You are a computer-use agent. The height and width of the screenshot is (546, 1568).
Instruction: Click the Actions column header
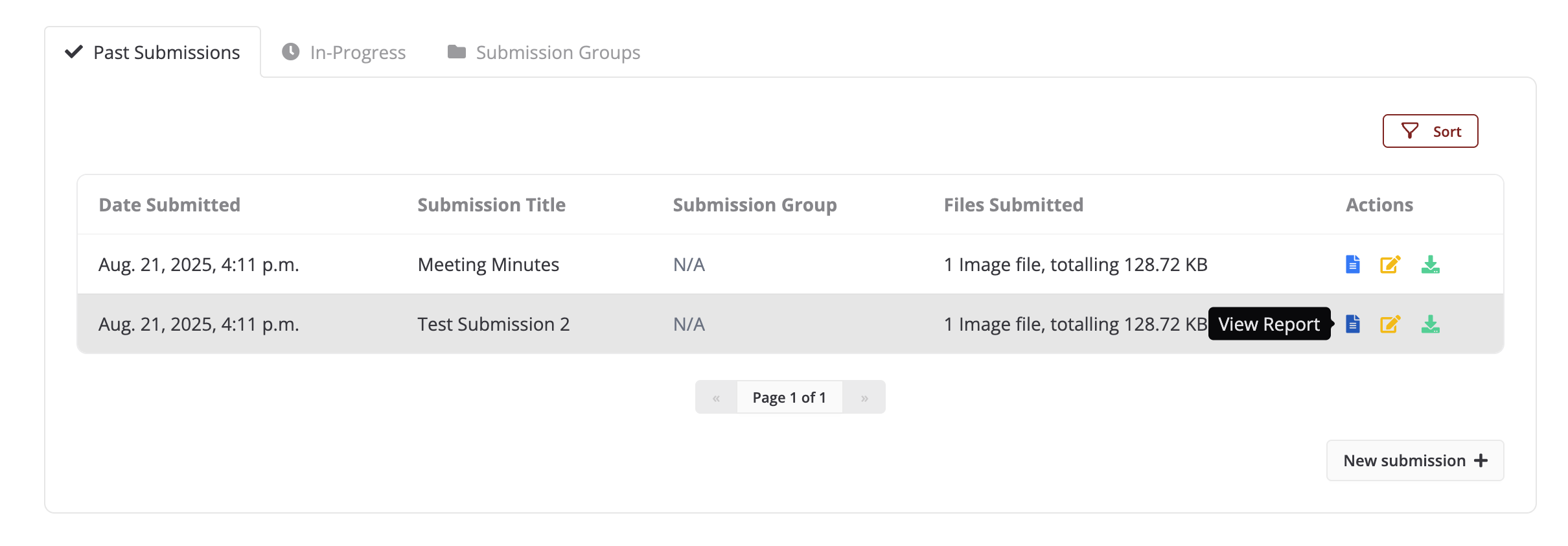(x=1379, y=205)
